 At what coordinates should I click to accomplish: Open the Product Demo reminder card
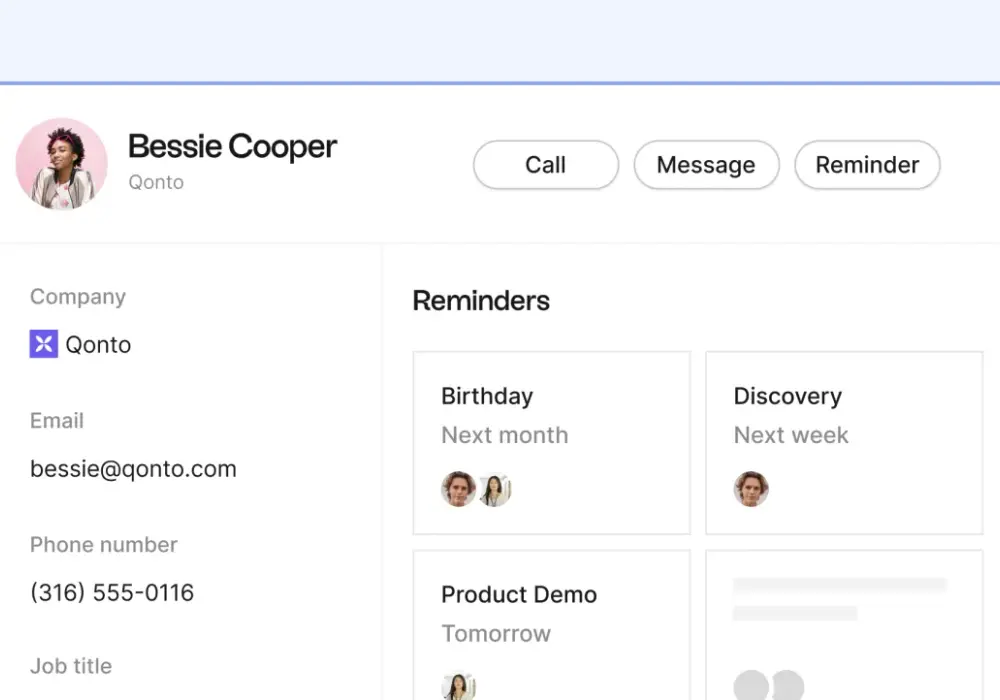[552, 625]
